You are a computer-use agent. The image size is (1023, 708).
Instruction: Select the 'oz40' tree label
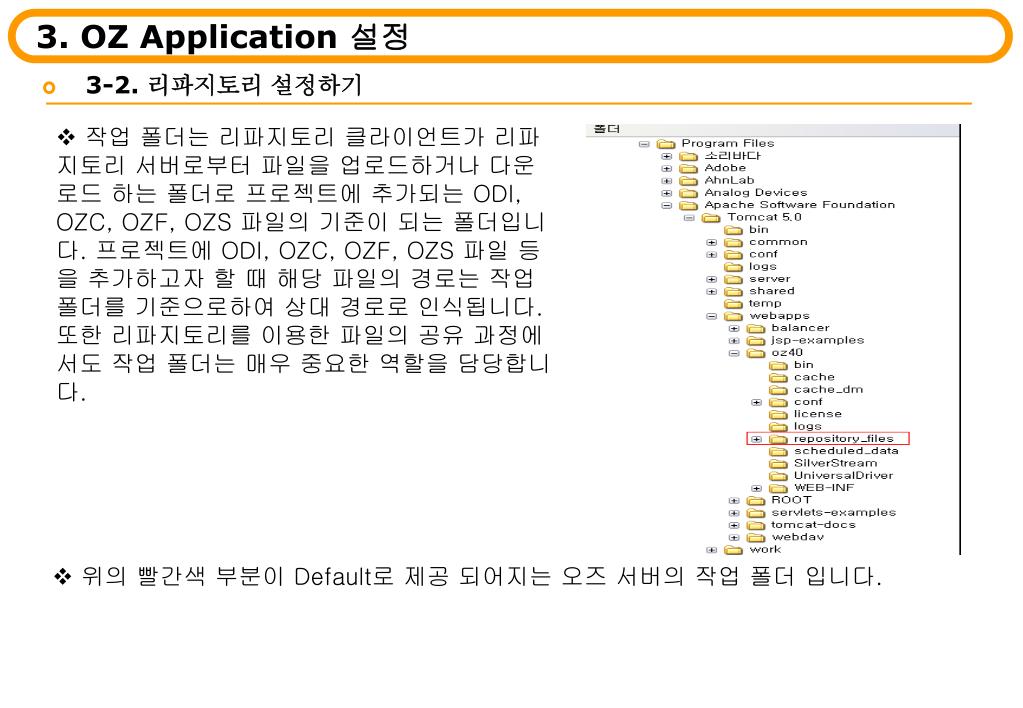pos(787,353)
